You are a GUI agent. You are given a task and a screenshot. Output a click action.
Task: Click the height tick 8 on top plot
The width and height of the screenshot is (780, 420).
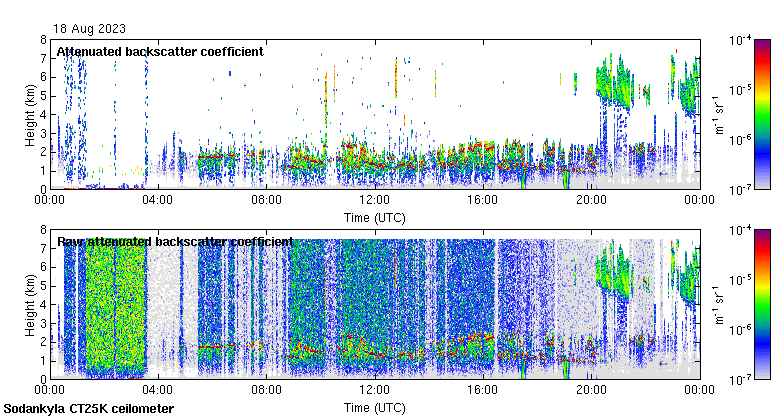[x=44, y=40]
